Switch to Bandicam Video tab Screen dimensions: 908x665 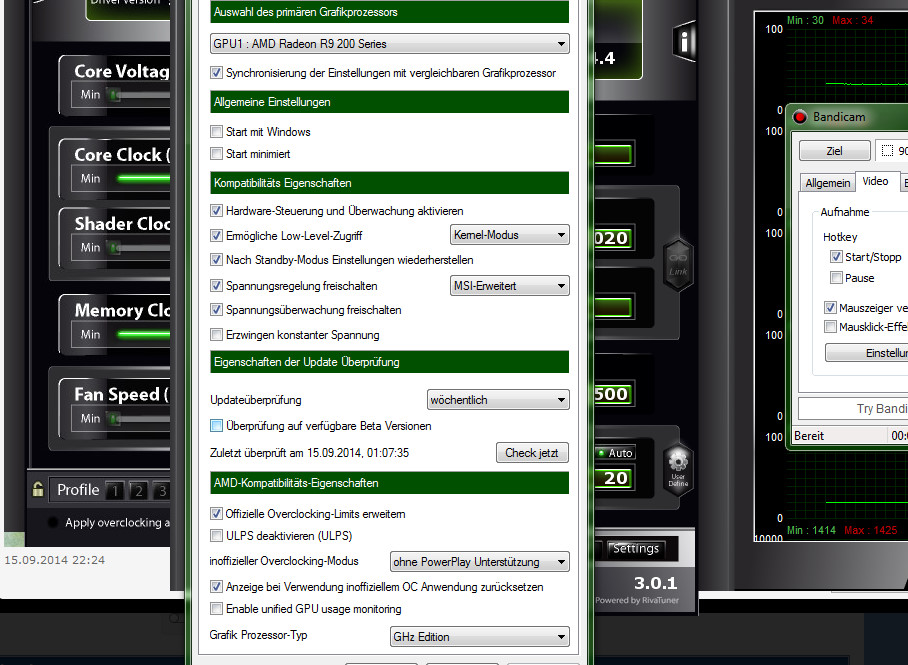[875, 181]
